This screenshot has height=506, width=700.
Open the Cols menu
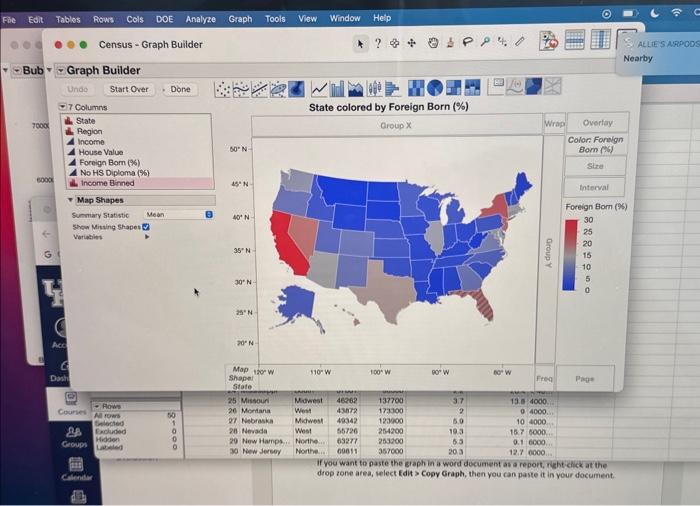tap(134, 19)
